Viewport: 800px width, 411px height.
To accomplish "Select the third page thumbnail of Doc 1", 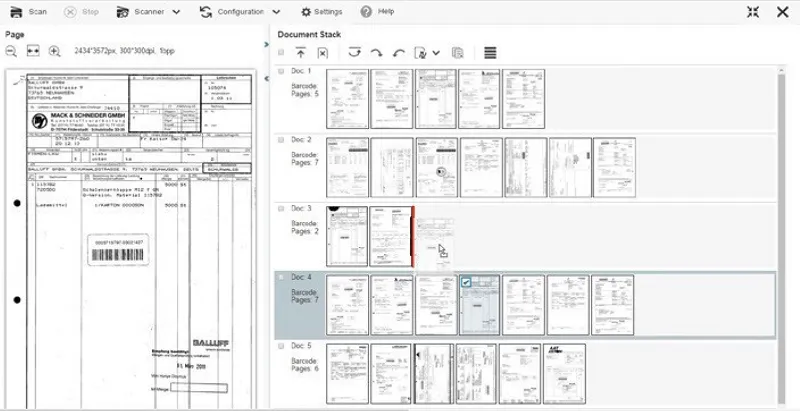I will click(x=436, y=99).
